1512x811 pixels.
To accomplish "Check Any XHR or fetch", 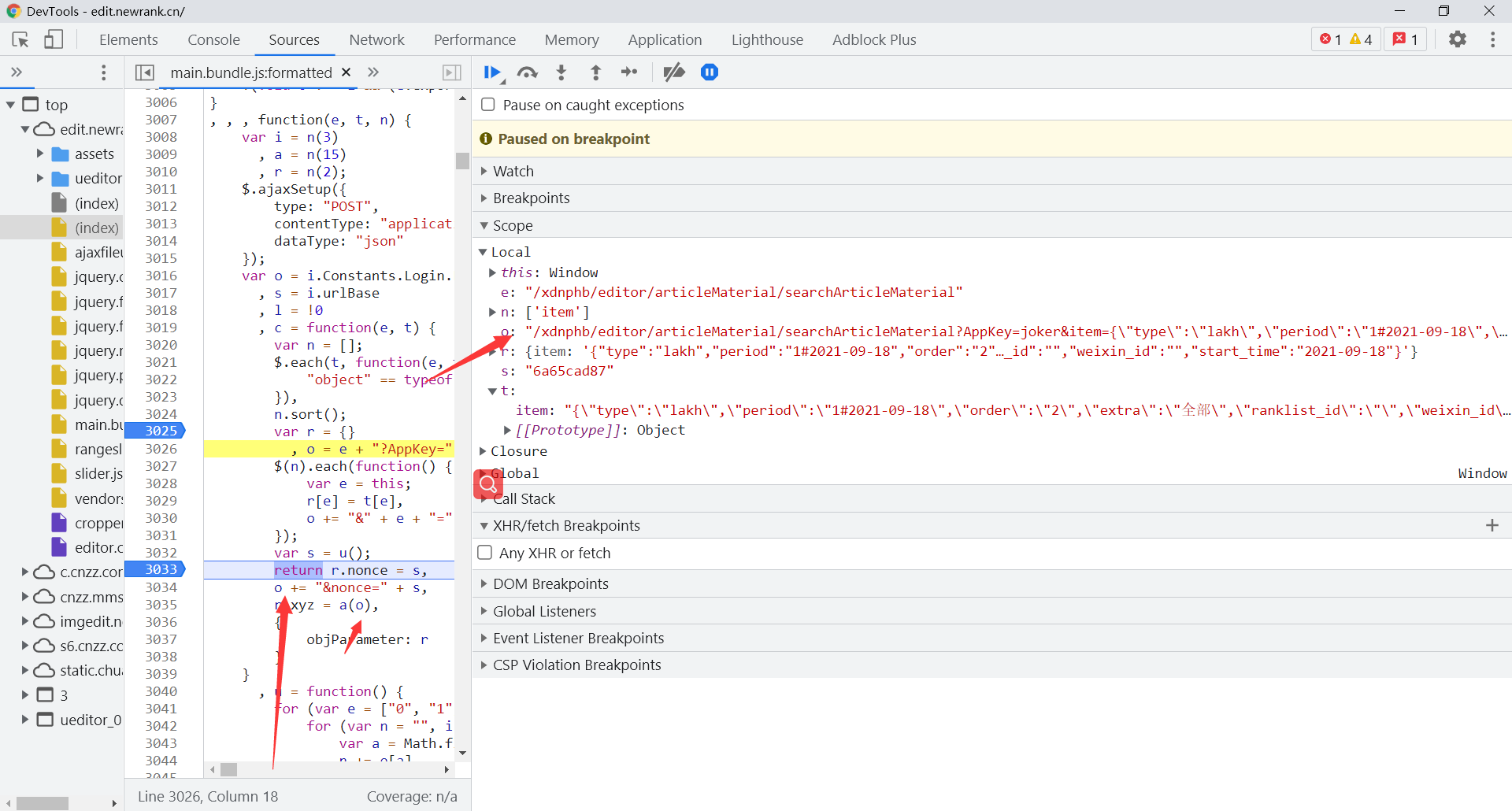I will pyautogui.click(x=485, y=553).
